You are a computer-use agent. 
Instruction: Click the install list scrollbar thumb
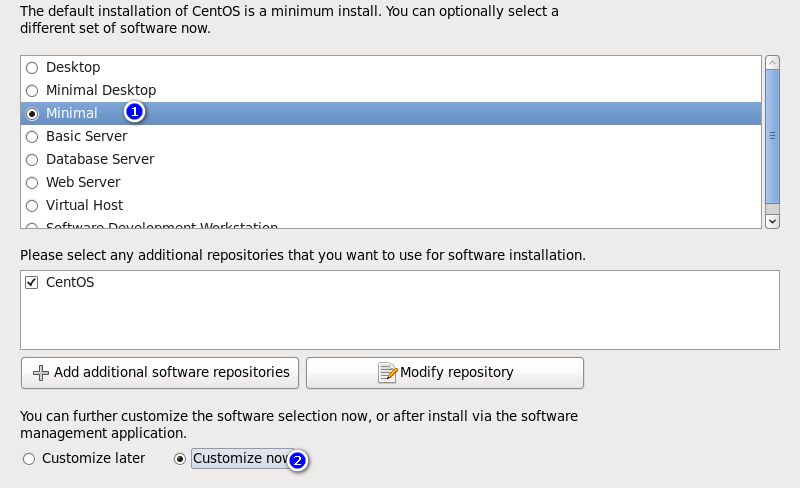tap(772, 136)
